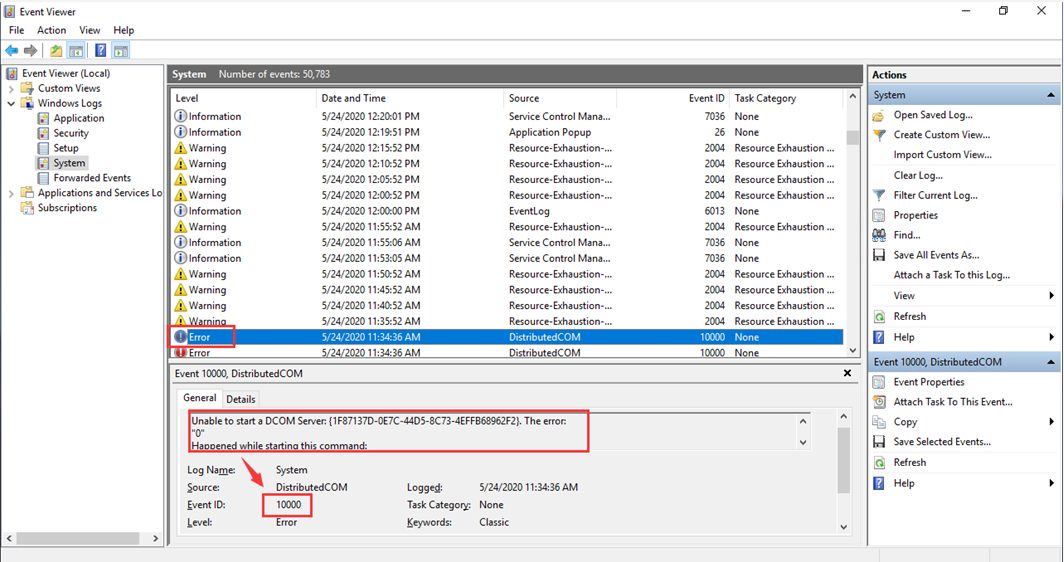Viewport: 1064px width, 562px height.
Task: Select Forwarded Events in tree
Action: point(92,178)
